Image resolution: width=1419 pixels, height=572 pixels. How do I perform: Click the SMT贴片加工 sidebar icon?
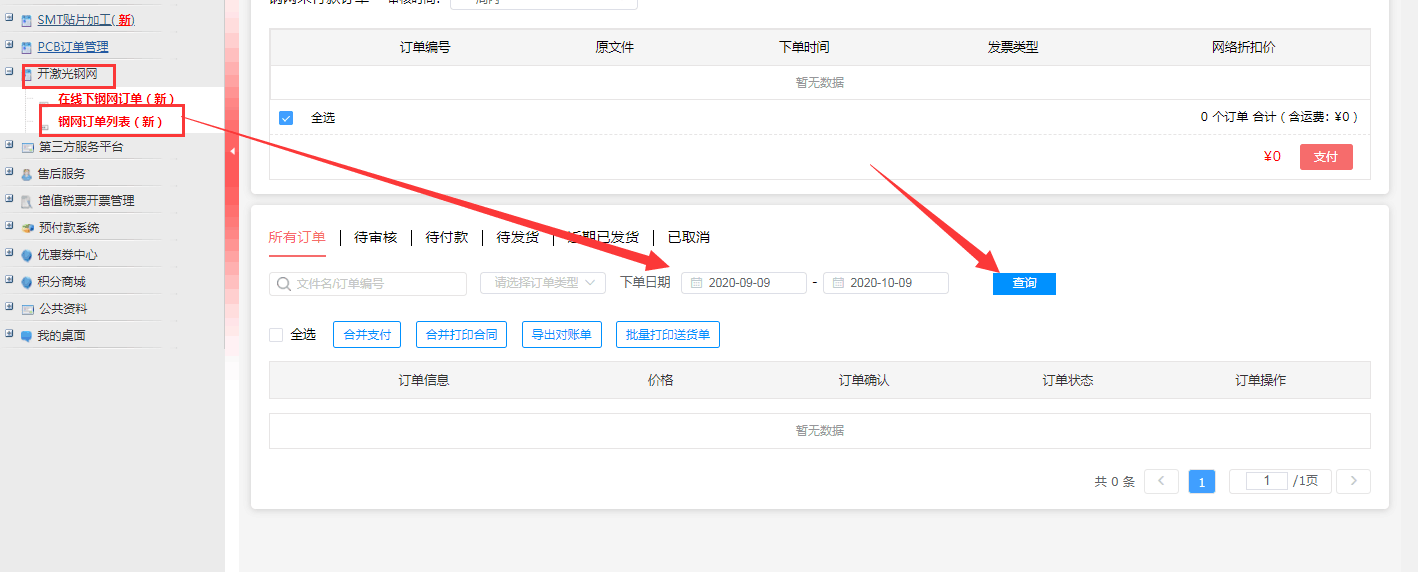27,20
